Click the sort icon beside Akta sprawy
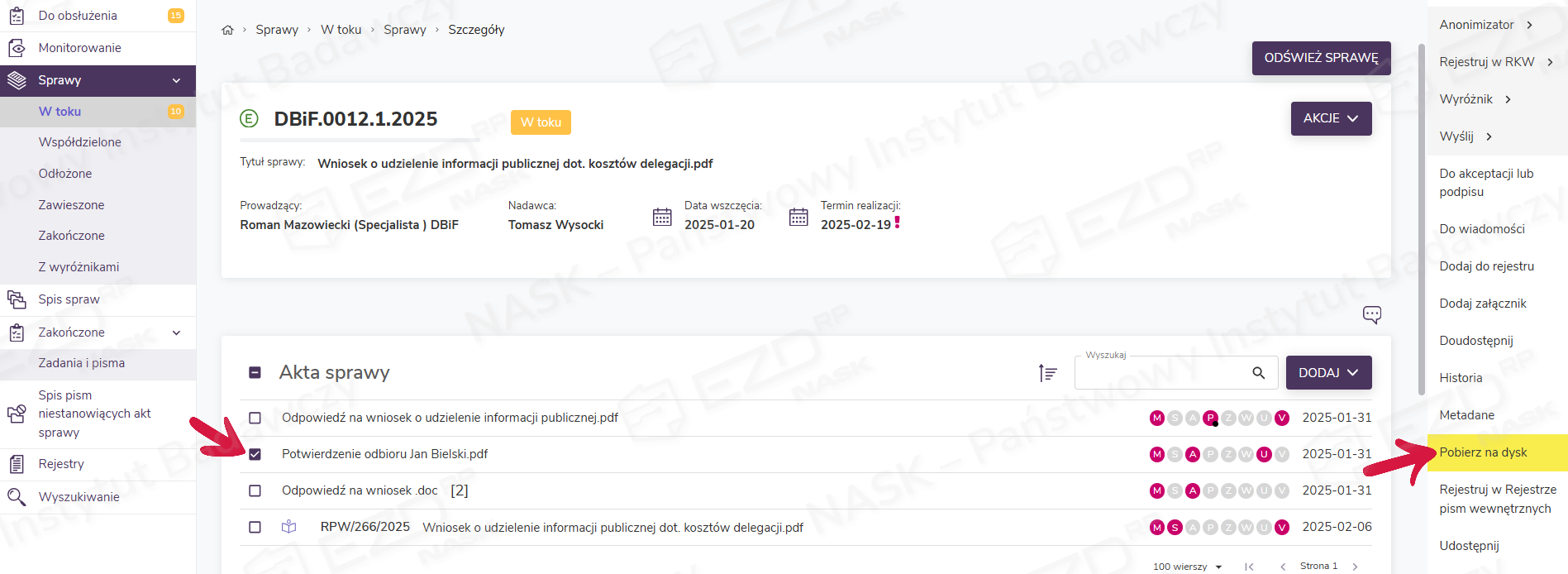The width and height of the screenshot is (1568, 574). (1047, 373)
